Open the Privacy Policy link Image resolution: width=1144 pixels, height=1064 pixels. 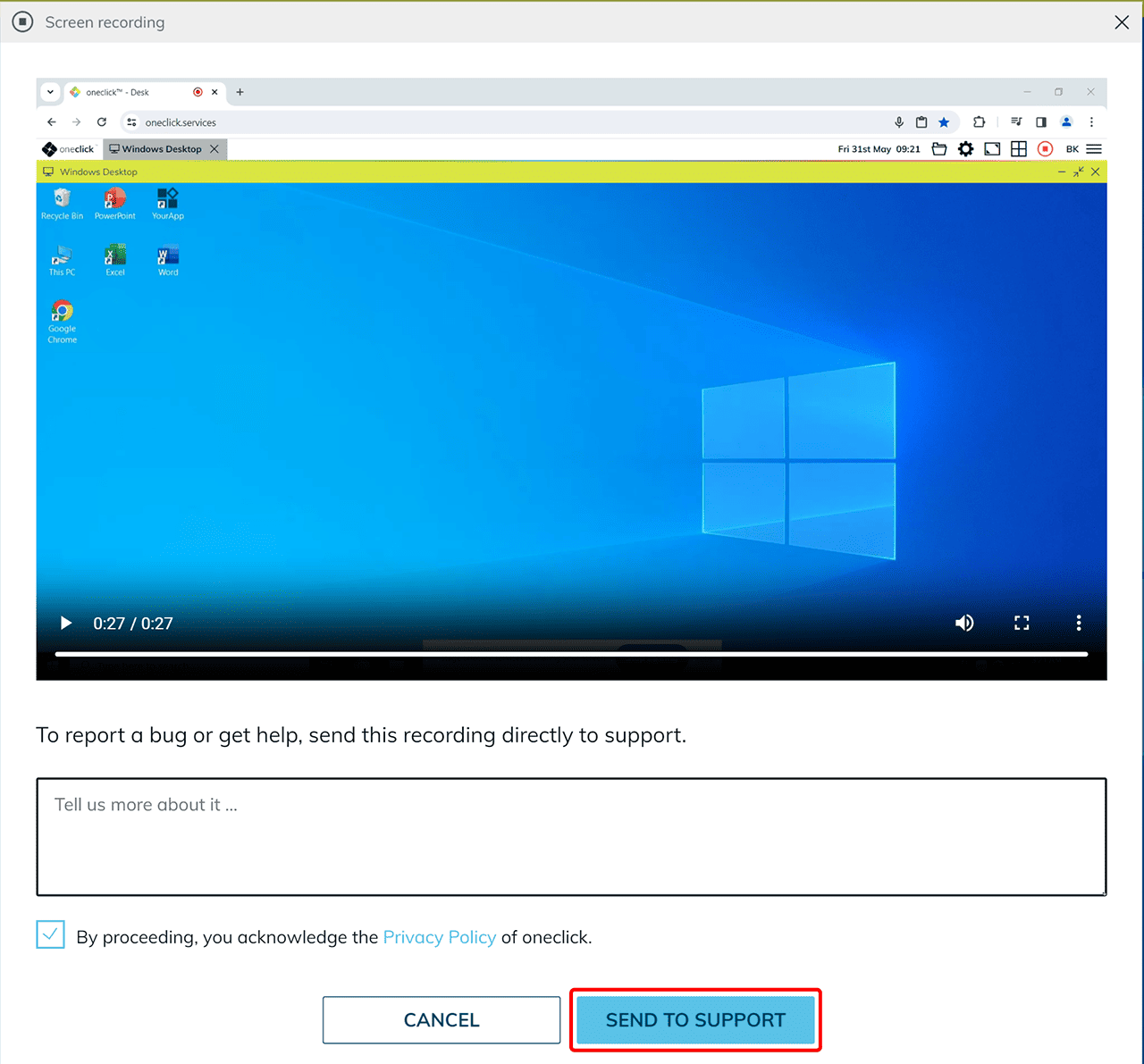[439, 937]
